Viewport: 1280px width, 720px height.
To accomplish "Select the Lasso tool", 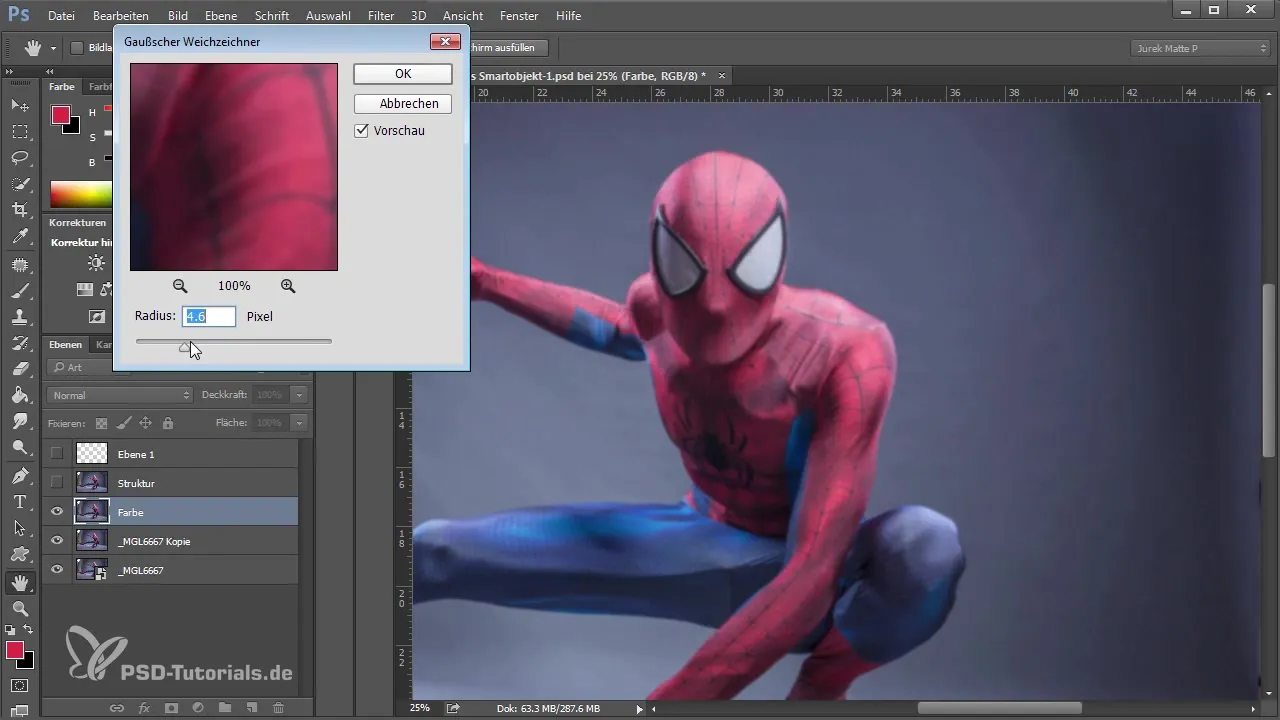I will [x=19, y=157].
